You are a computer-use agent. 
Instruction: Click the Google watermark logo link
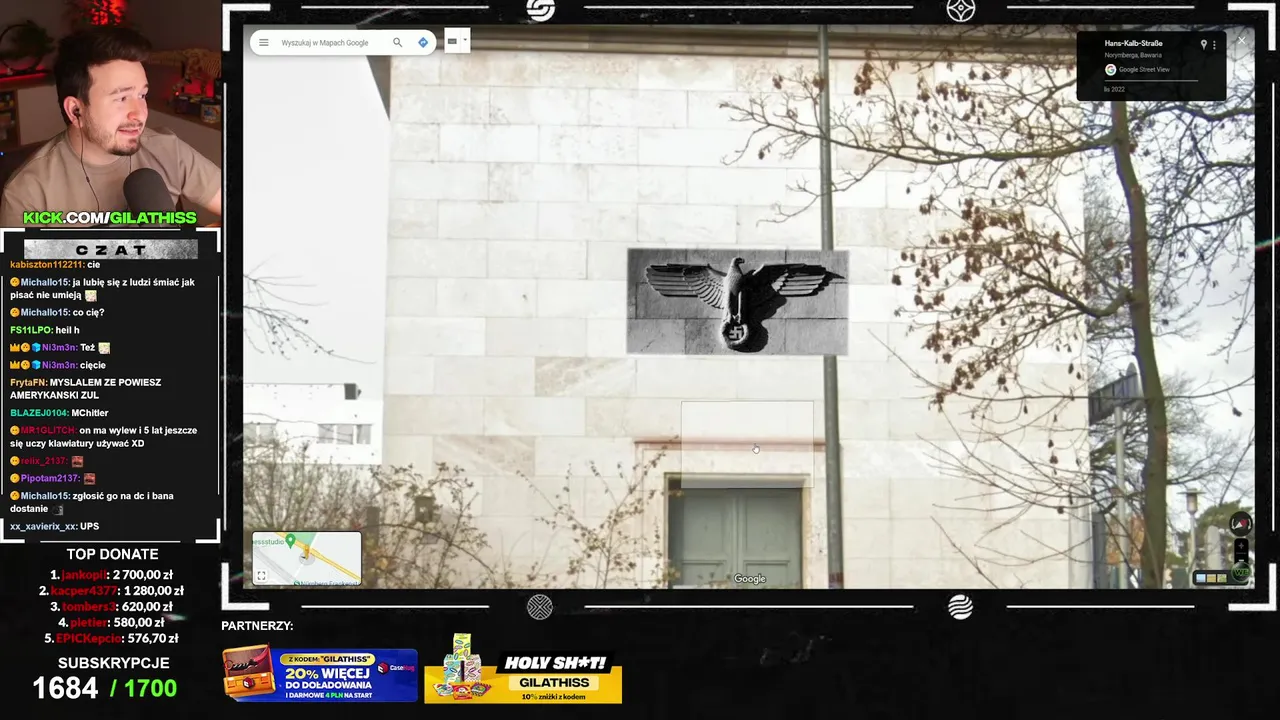[x=750, y=579]
